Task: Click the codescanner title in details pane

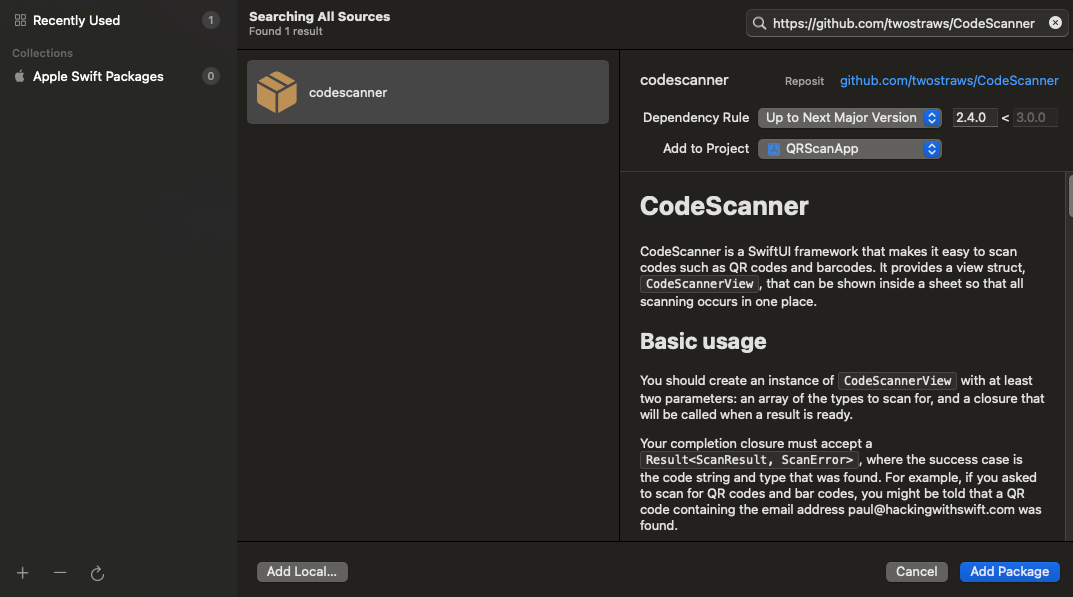Action: [684, 80]
